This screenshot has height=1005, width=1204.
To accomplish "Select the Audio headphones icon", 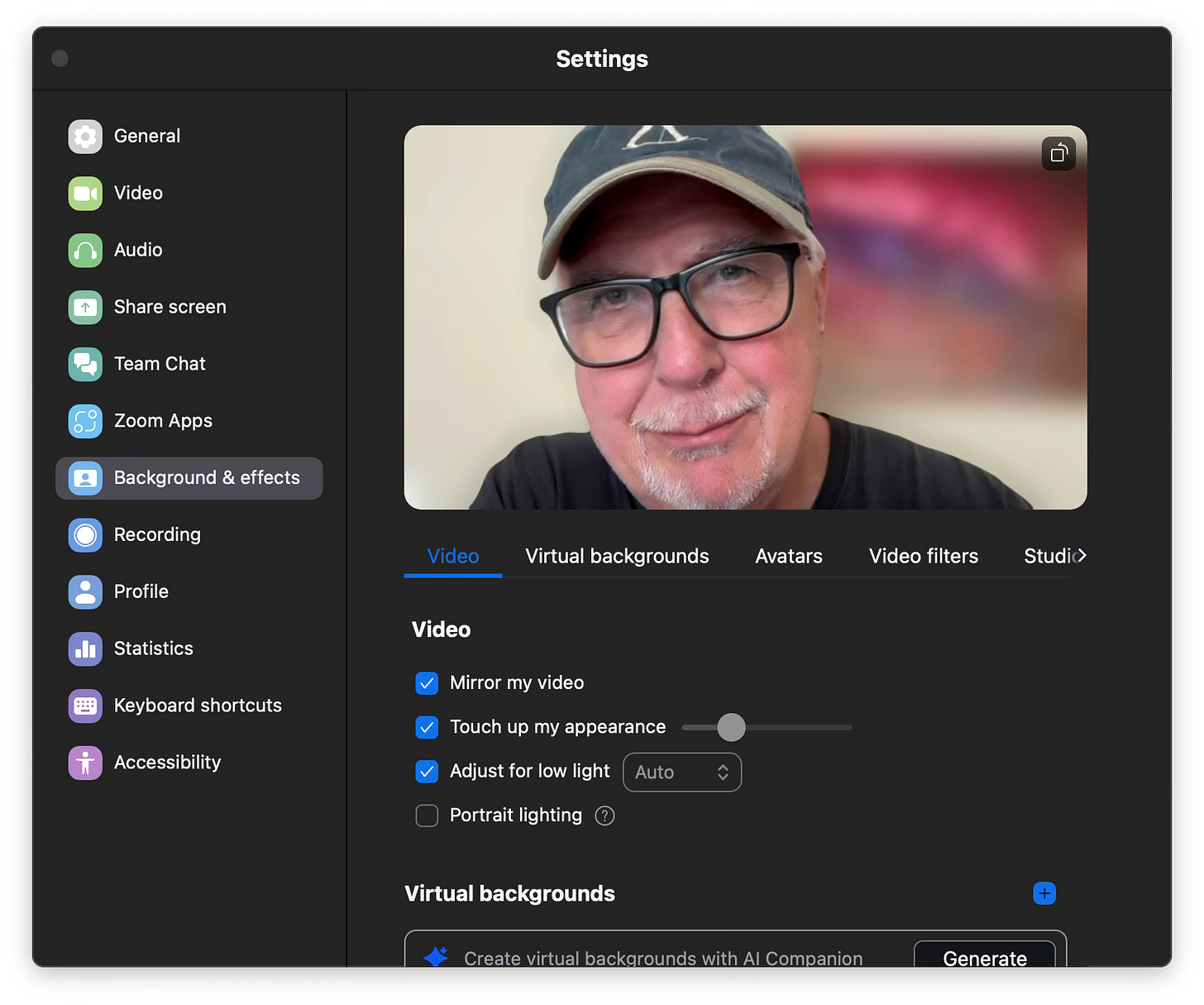I will (85, 251).
